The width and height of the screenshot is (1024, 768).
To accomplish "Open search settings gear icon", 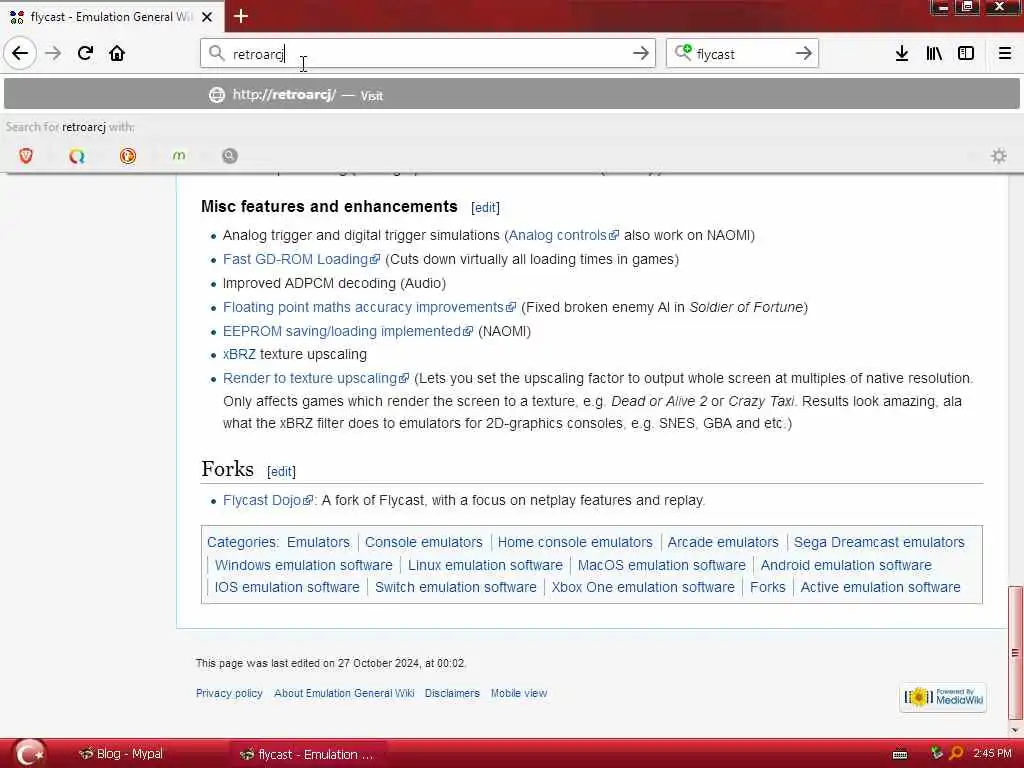I will click(x=999, y=155).
